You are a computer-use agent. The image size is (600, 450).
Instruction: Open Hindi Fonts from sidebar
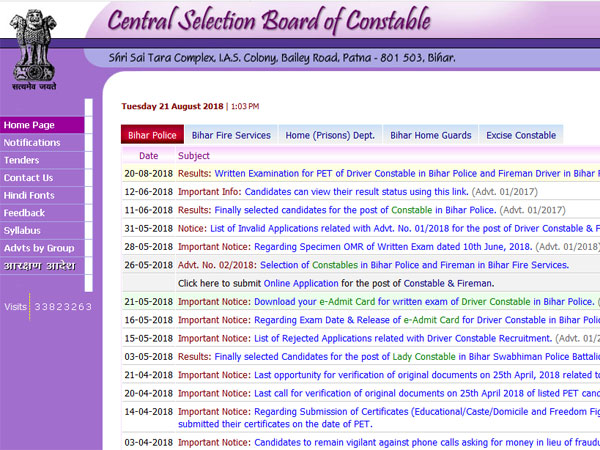point(29,195)
